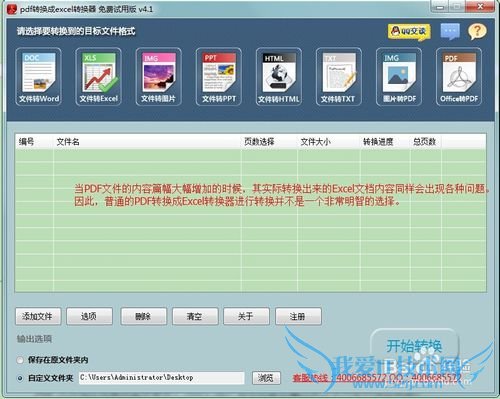The height and width of the screenshot is (399, 500).
Task: Click the 浏览 browse button
Action: (x=266, y=378)
